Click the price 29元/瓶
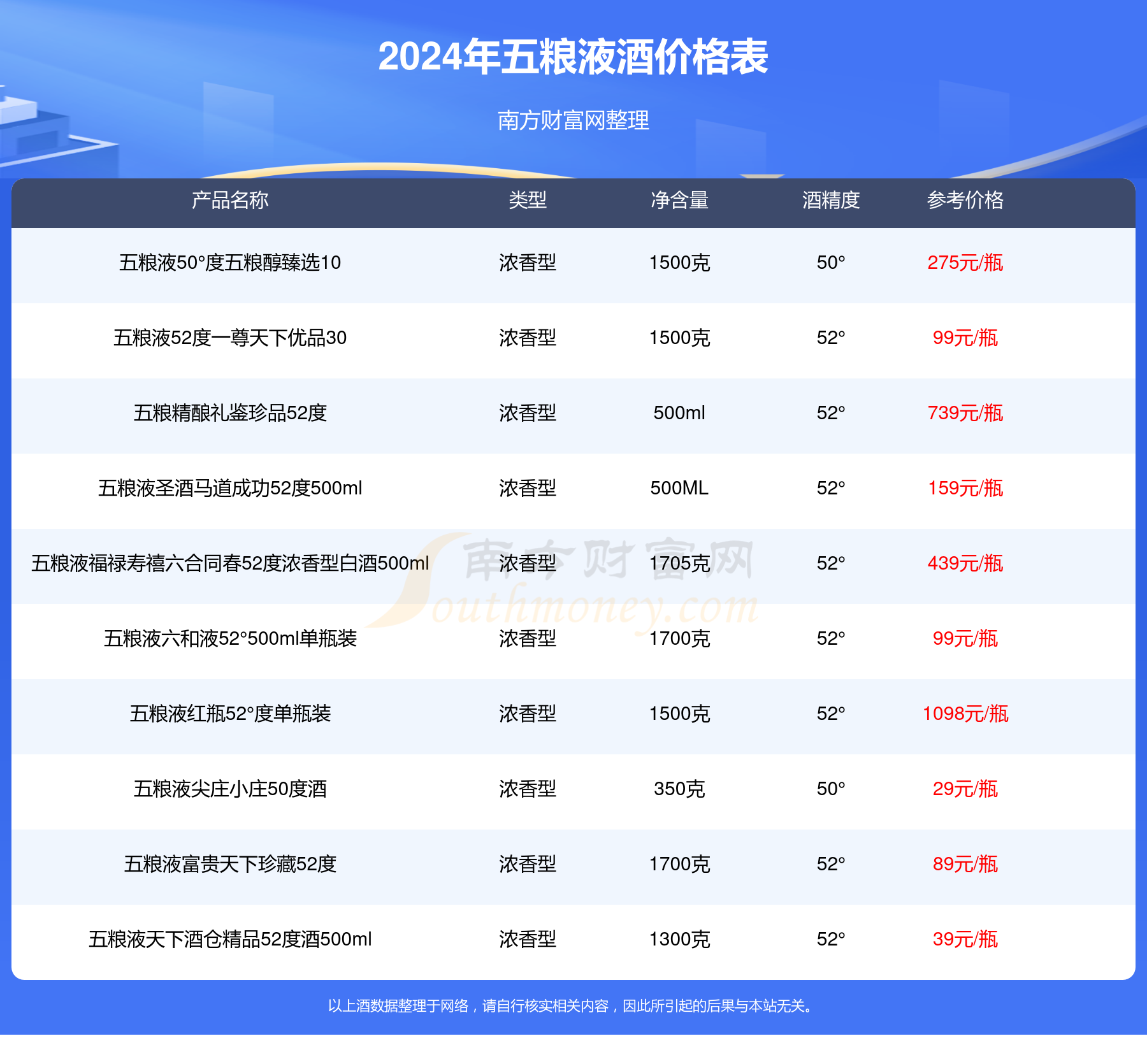The height and width of the screenshot is (1064, 1147). coord(965,789)
